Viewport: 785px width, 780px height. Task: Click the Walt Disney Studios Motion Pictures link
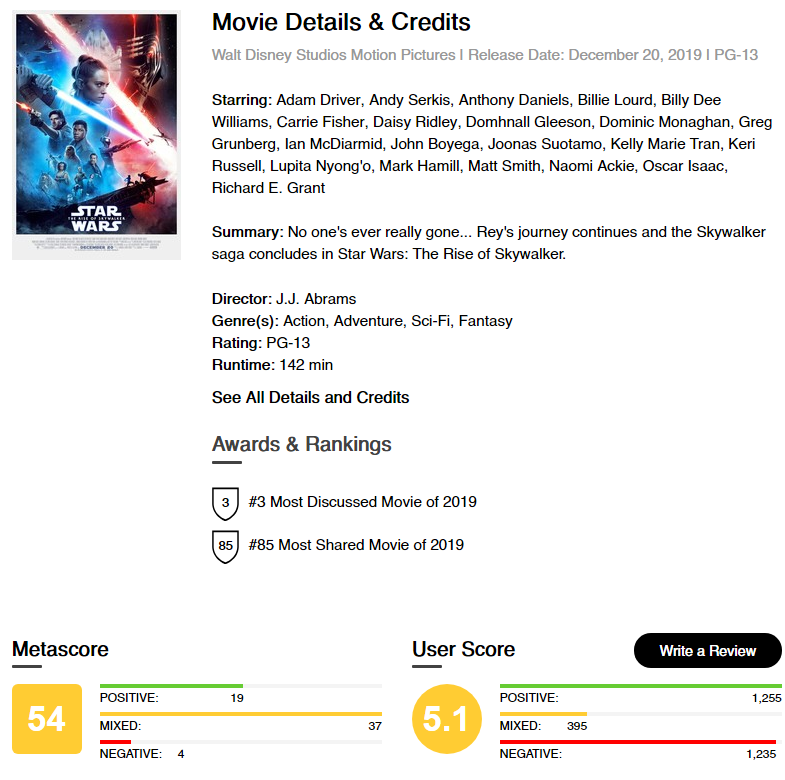(333, 55)
